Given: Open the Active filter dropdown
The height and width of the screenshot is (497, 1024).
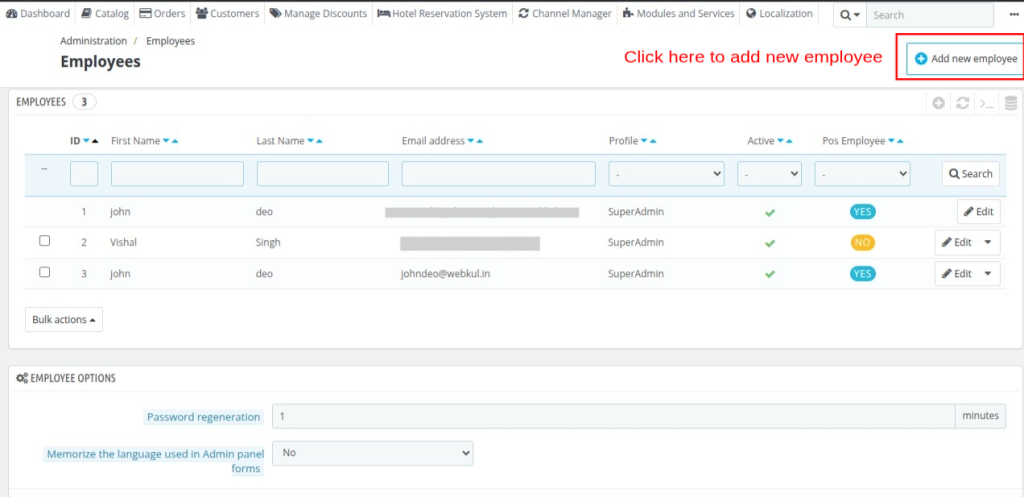Looking at the screenshot, I should point(769,174).
